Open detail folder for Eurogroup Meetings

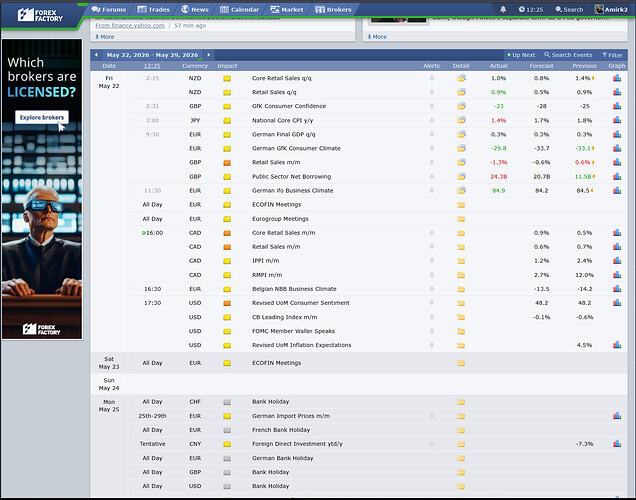coord(461,219)
